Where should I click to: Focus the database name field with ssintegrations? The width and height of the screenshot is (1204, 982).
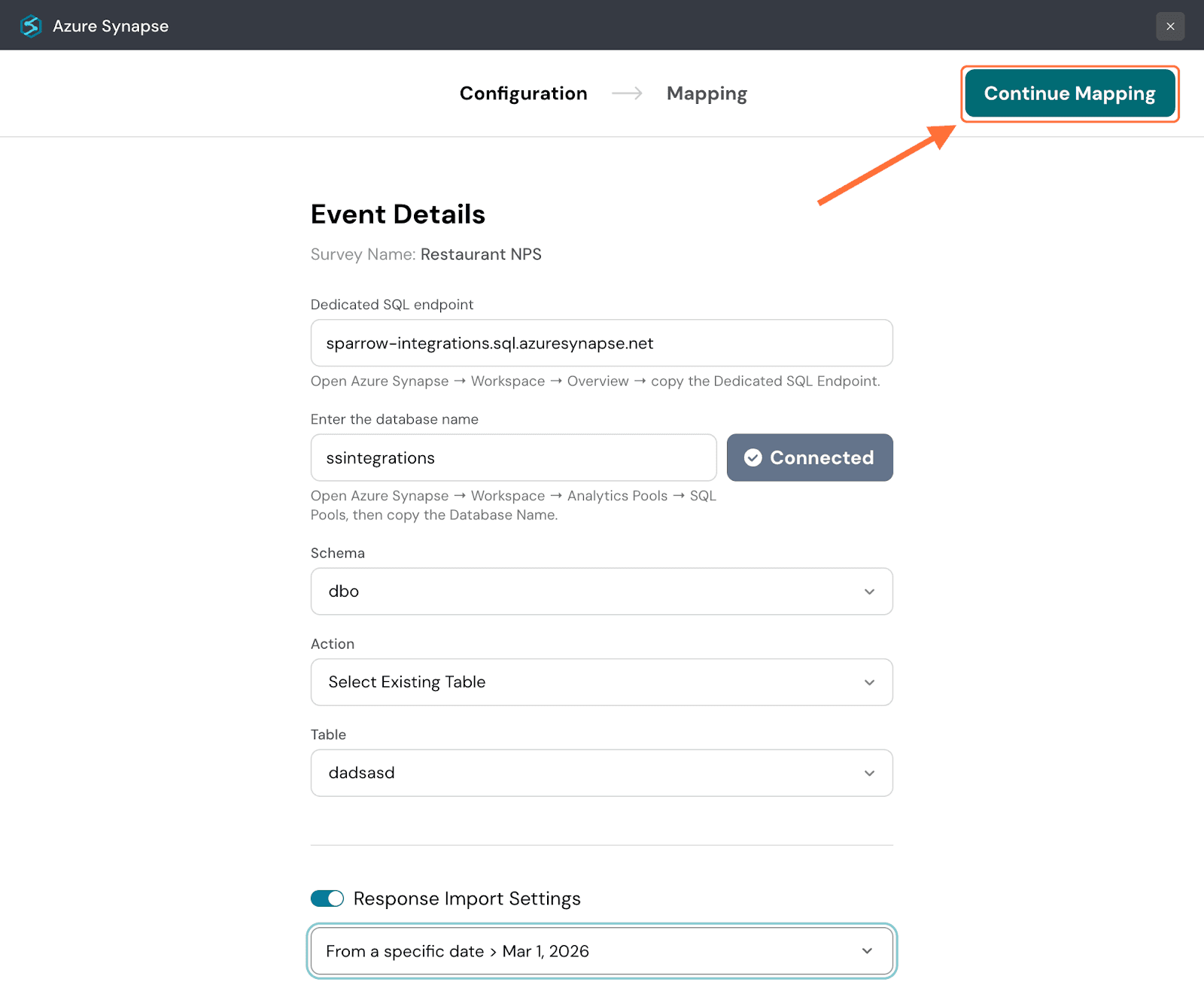point(513,458)
